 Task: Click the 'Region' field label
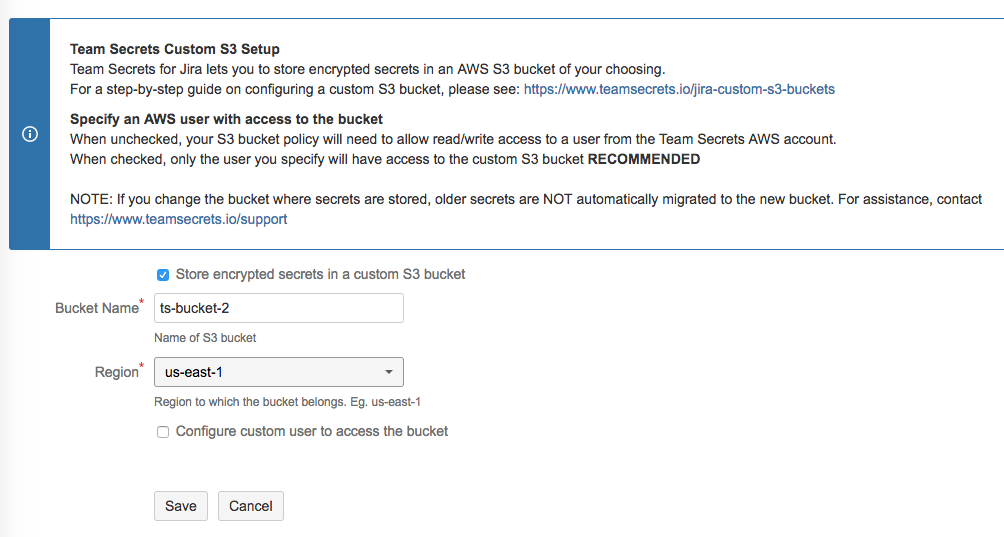117,372
